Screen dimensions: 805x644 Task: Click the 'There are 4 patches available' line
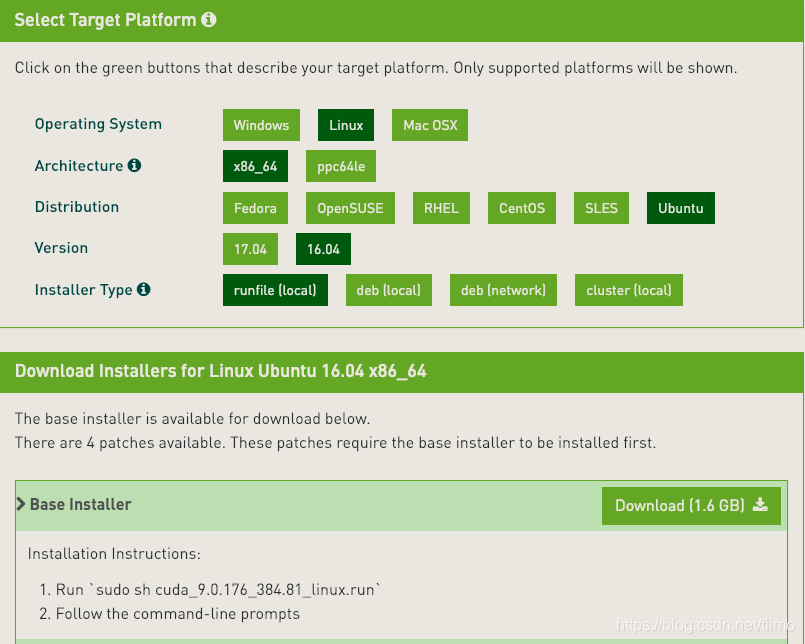pos(335,443)
